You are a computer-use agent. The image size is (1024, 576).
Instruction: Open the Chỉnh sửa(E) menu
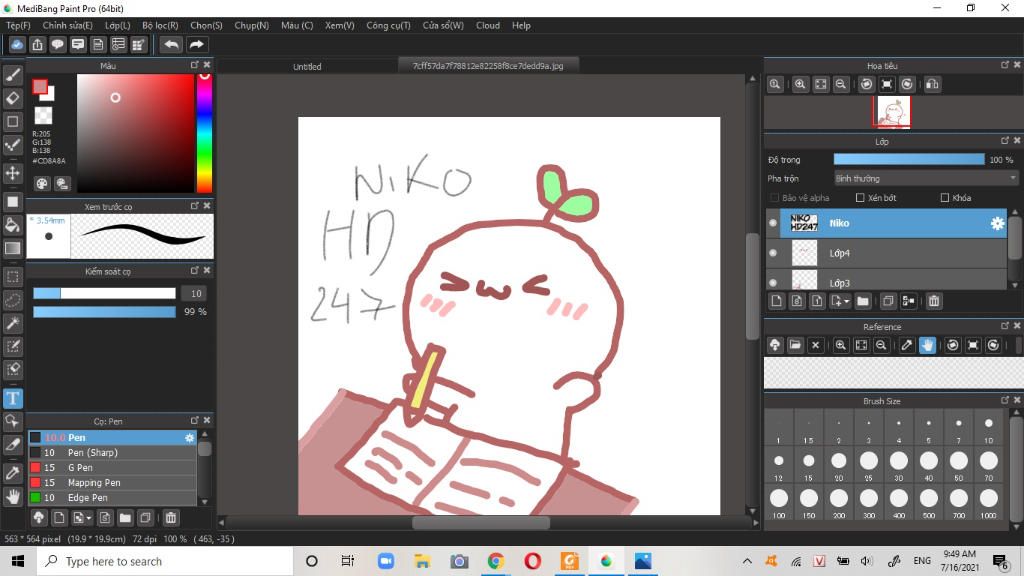point(67,25)
